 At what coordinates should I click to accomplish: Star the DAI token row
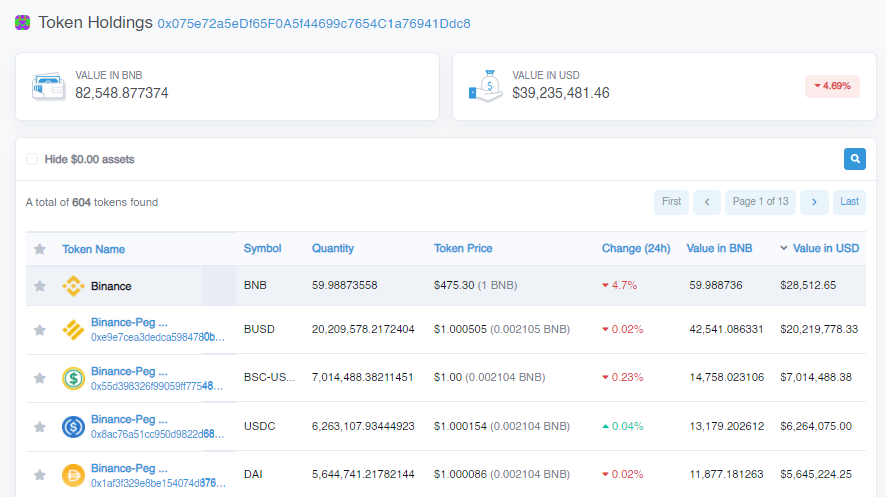40,475
